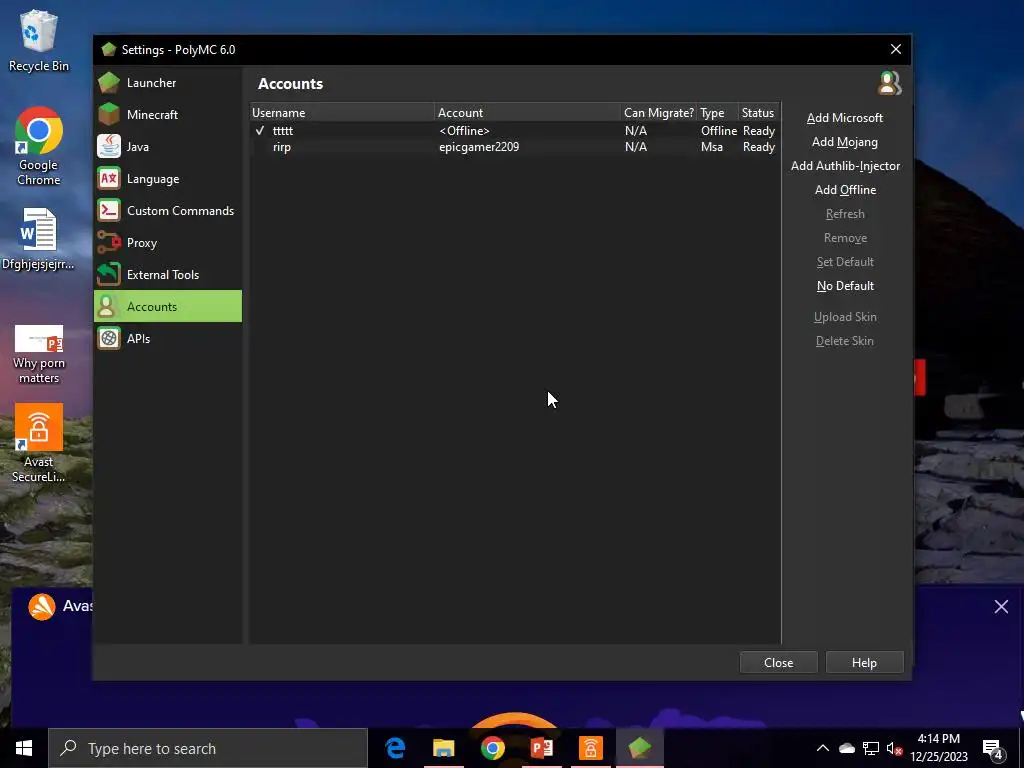The height and width of the screenshot is (768, 1024).
Task: Show hidden system tray icons
Action: pos(823,748)
